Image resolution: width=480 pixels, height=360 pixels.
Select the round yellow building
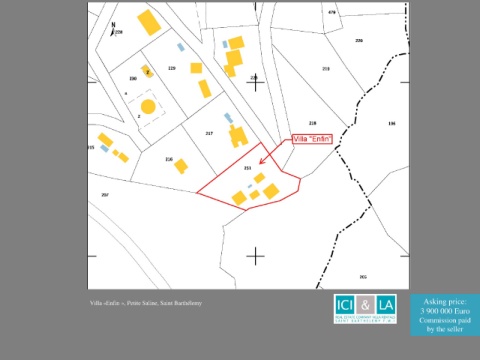click(x=148, y=106)
